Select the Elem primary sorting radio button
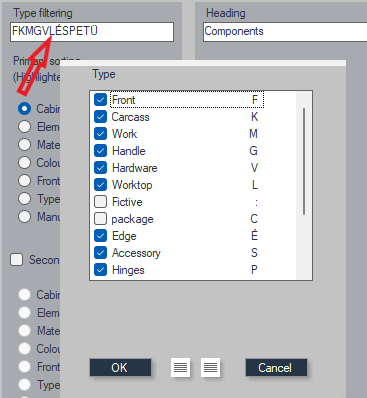367x398 pixels. tap(25, 127)
